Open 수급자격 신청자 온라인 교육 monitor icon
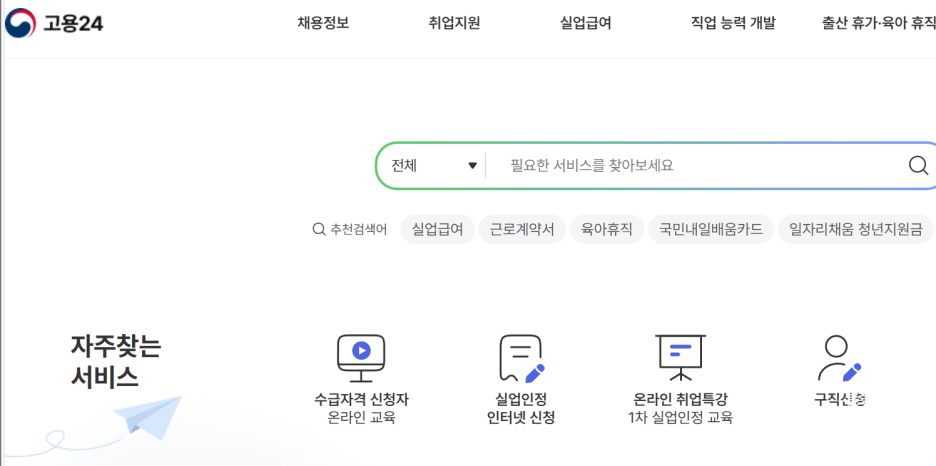 tap(361, 358)
